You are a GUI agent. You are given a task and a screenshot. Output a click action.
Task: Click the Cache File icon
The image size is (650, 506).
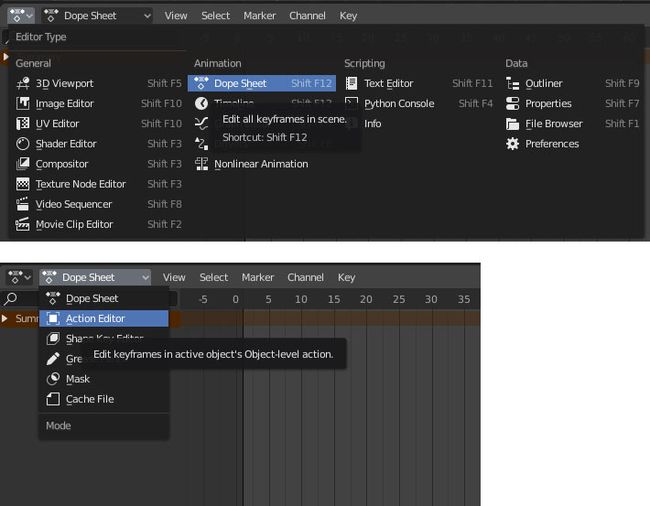coord(53,399)
